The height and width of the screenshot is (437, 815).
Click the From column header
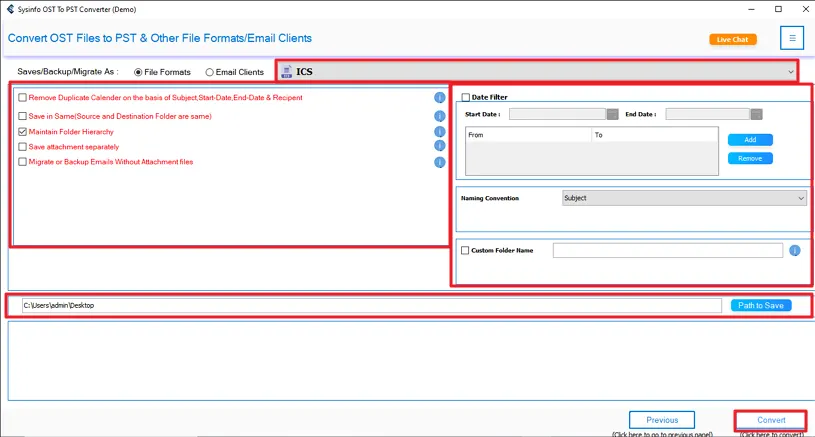pyautogui.click(x=528, y=135)
